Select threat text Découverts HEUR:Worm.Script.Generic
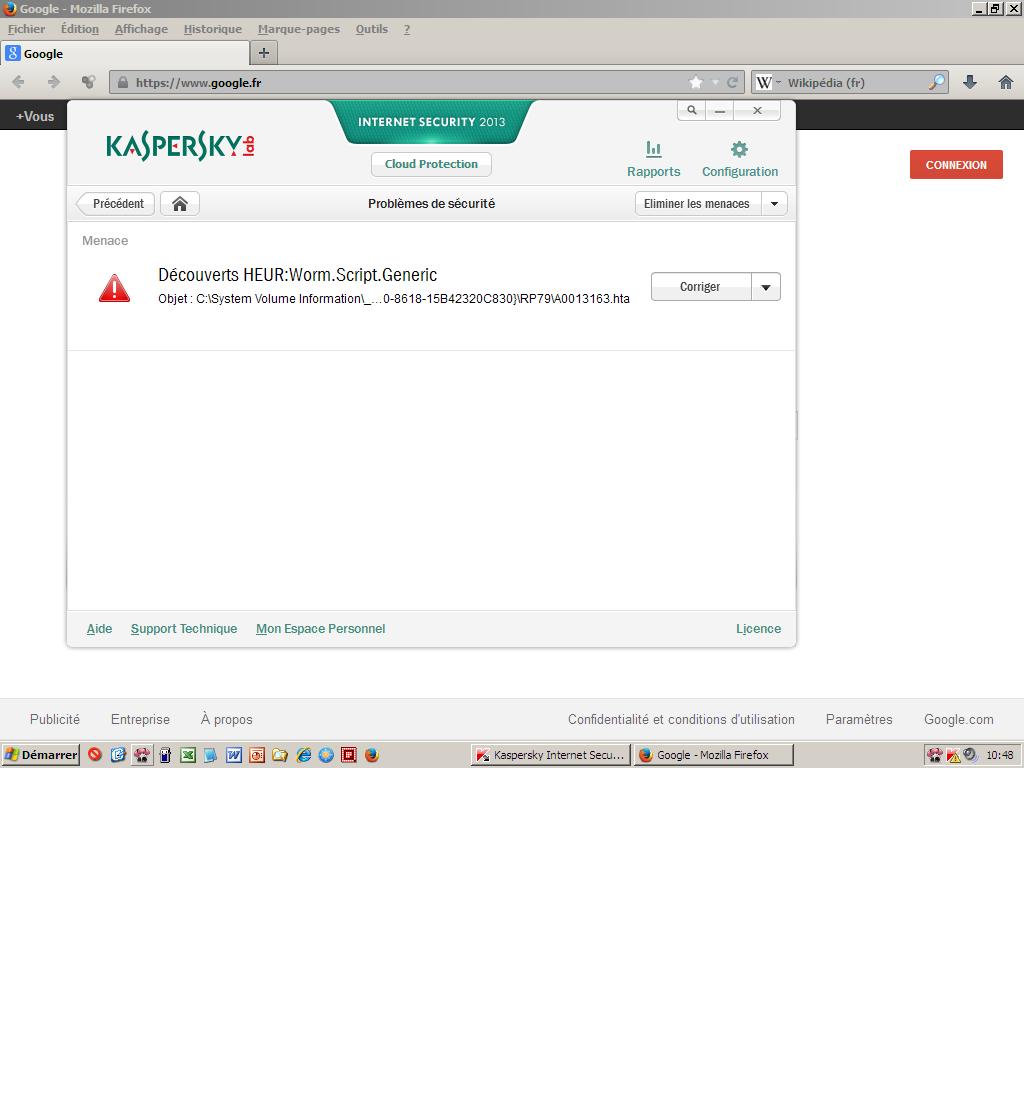 [x=298, y=275]
